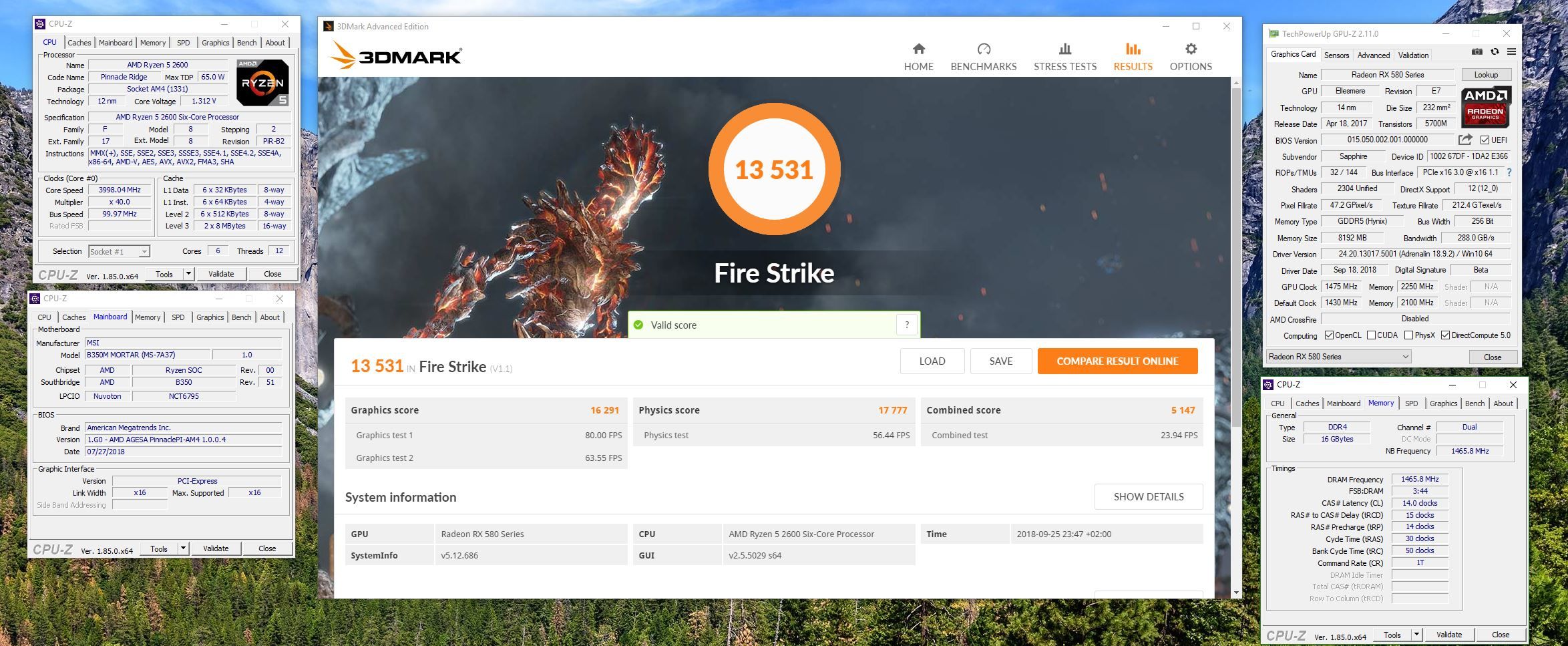Viewport: 1568px width, 646px height.
Task: Click the Ryzen 5 logo in CPU-Z
Action: (x=262, y=83)
